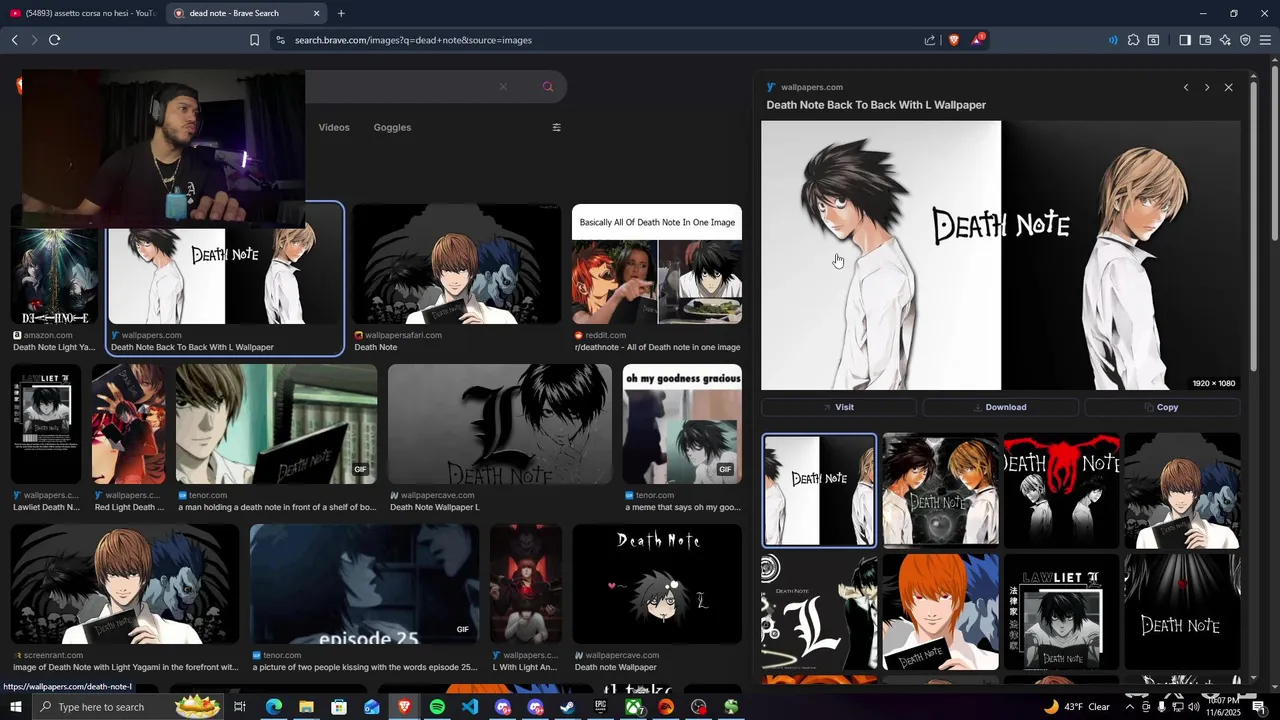
Task: Open a new browser tab
Action: coord(341,13)
